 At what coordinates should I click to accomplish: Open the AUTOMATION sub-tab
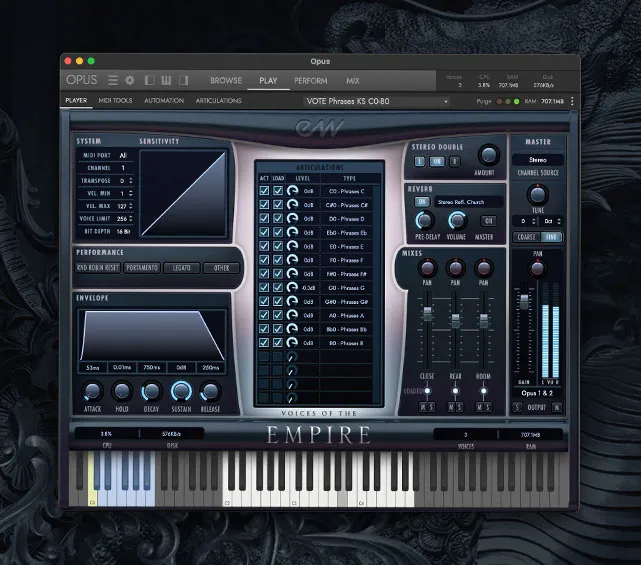[x=164, y=101]
